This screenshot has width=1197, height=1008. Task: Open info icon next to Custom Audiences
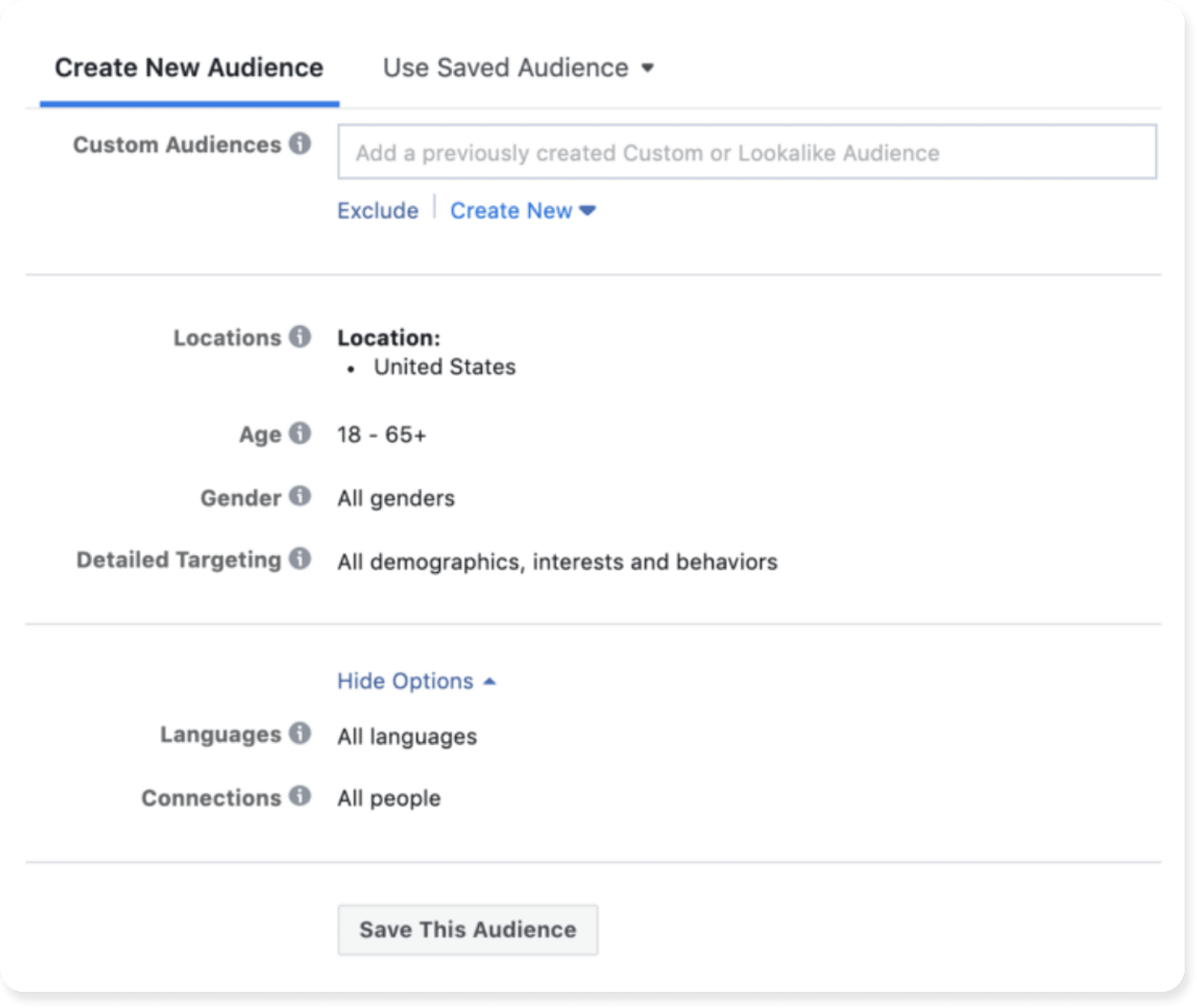300,143
